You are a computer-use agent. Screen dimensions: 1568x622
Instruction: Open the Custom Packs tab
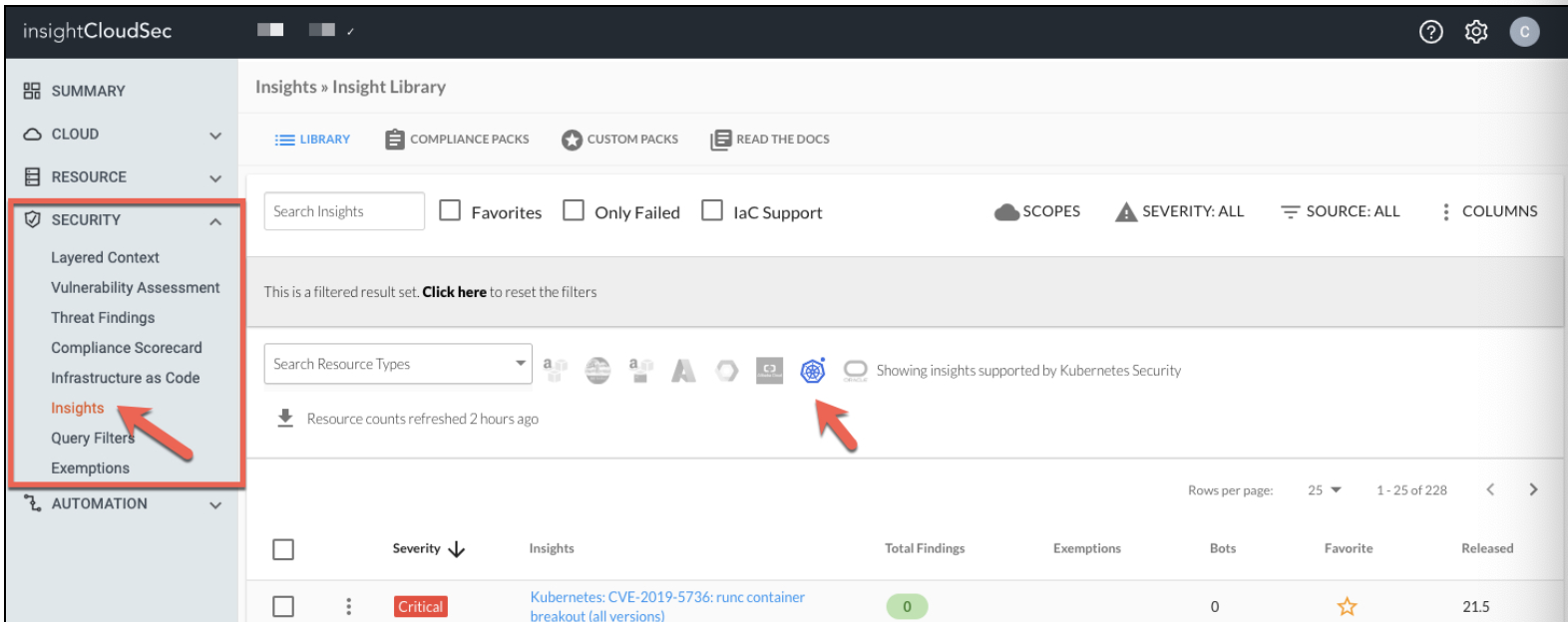tap(619, 140)
